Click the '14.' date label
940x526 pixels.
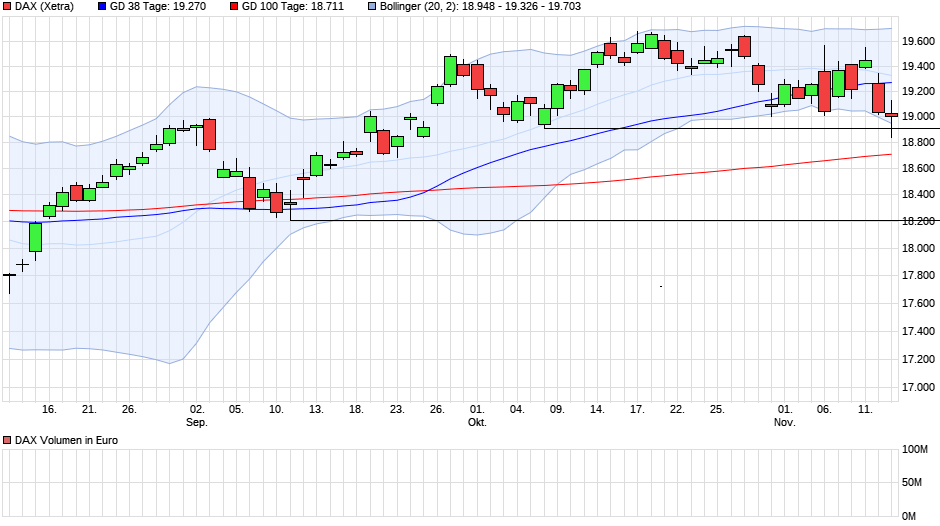click(x=597, y=409)
